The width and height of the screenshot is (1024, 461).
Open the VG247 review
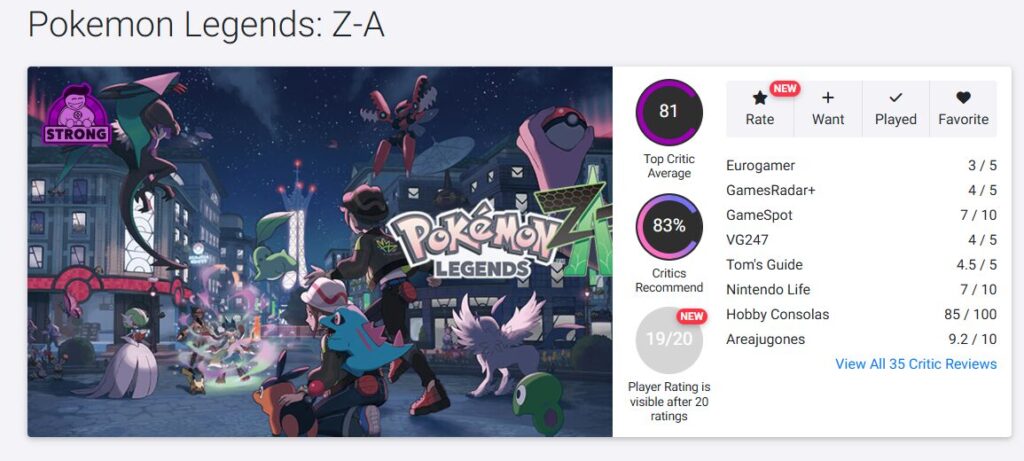pyautogui.click(x=748, y=240)
